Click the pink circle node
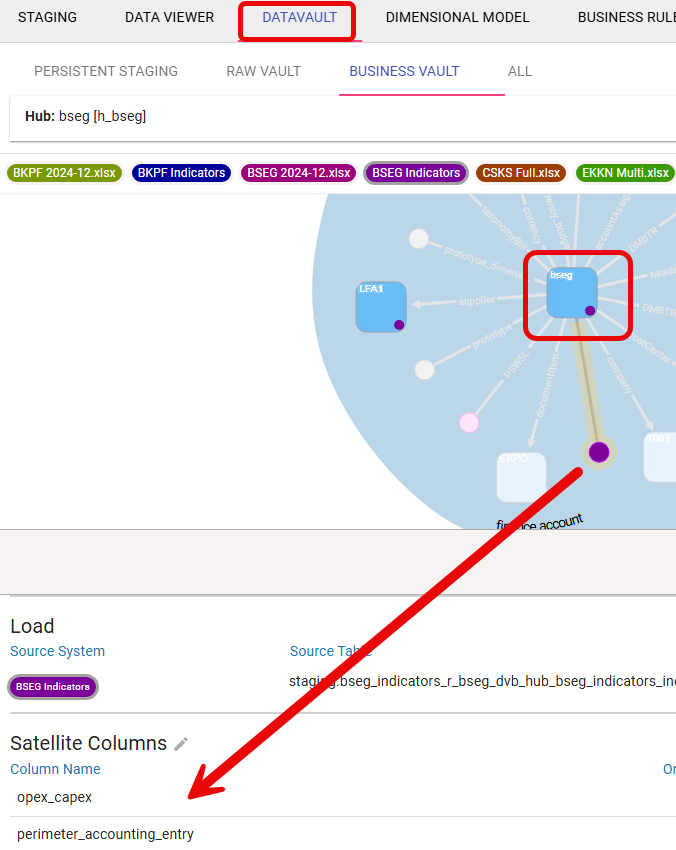This screenshot has height=850, width=676. point(469,422)
